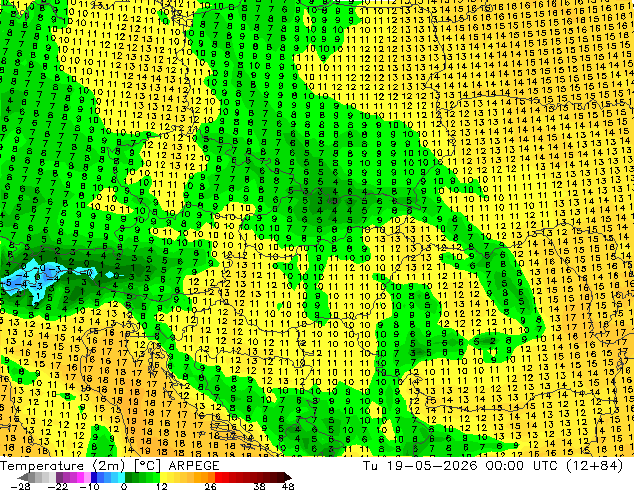
Task: Click the '38' legend value
Action: [x=259, y=486]
